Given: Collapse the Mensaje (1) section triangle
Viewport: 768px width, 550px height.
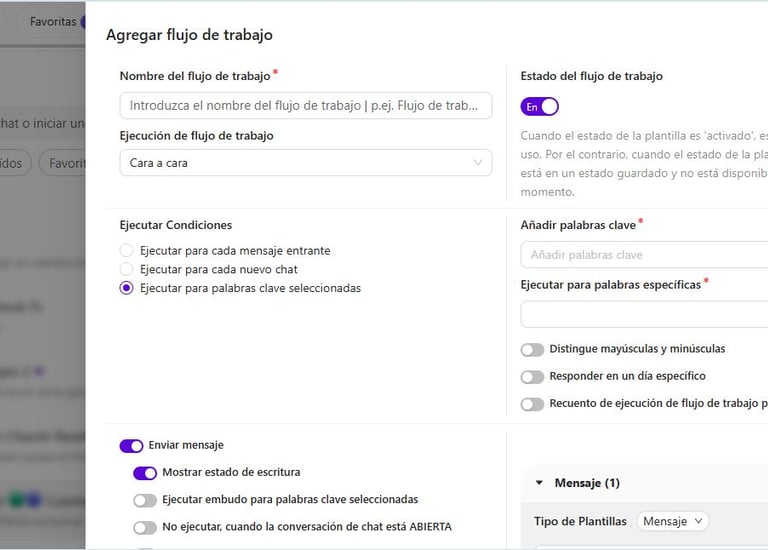Looking at the screenshot, I should 540,483.
